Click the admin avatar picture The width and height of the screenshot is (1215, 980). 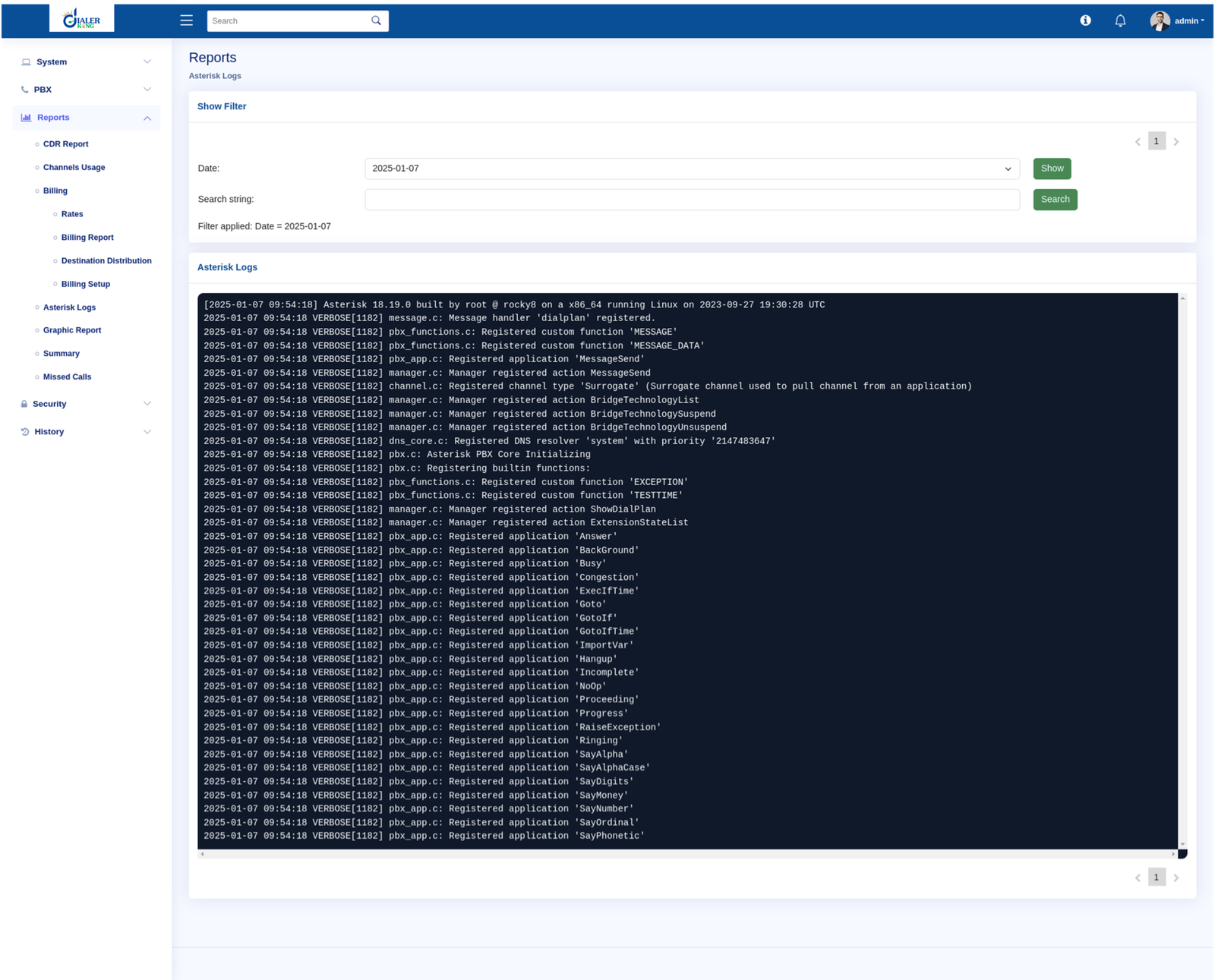click(x=1160, y=20)
